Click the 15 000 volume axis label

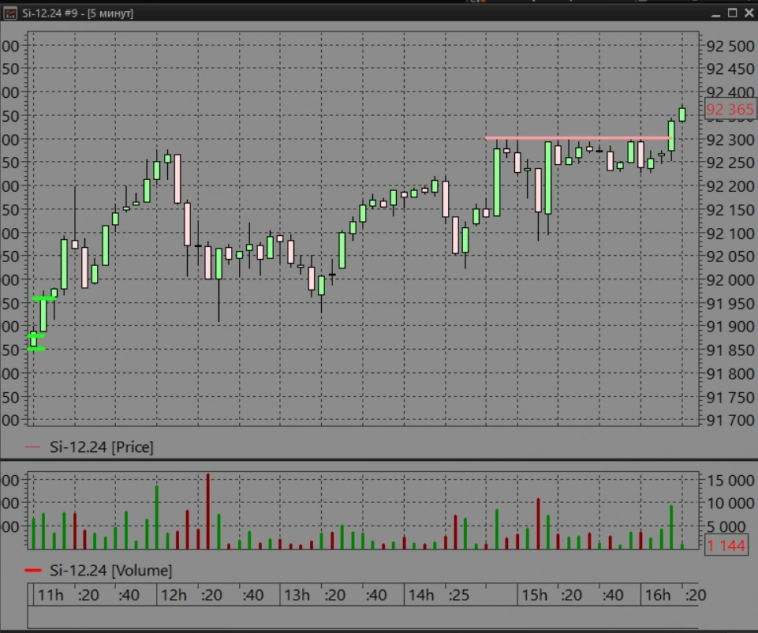[x=729, y=480]
